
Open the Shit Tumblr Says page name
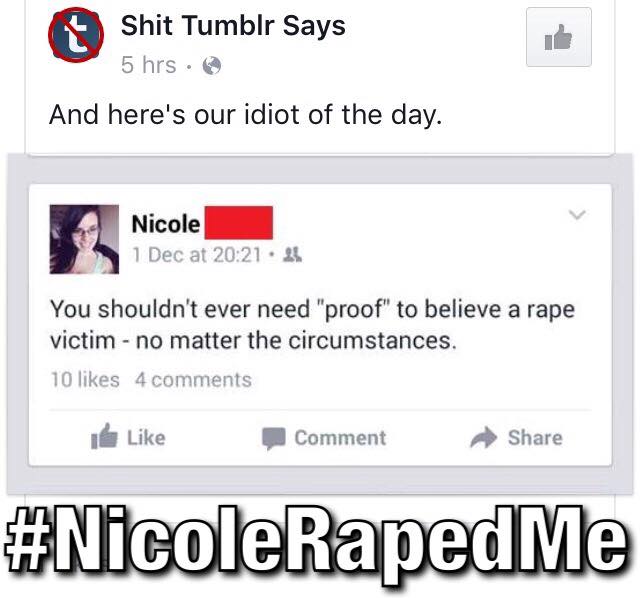pos(233,25)
